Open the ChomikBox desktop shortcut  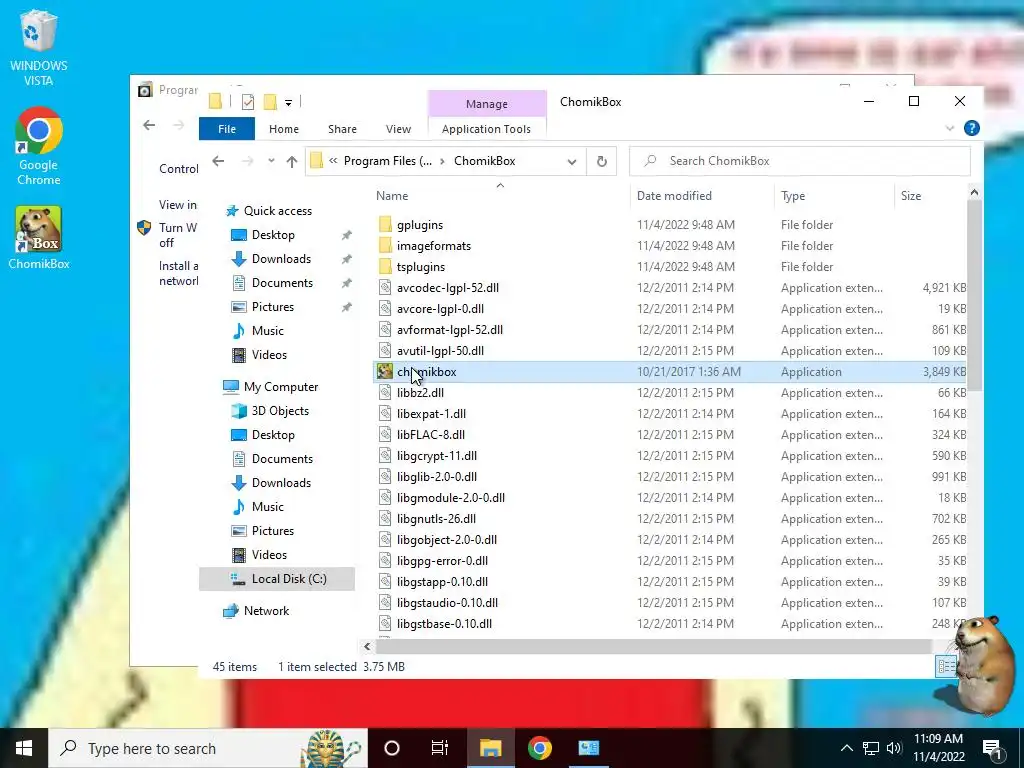coord(39,238)
